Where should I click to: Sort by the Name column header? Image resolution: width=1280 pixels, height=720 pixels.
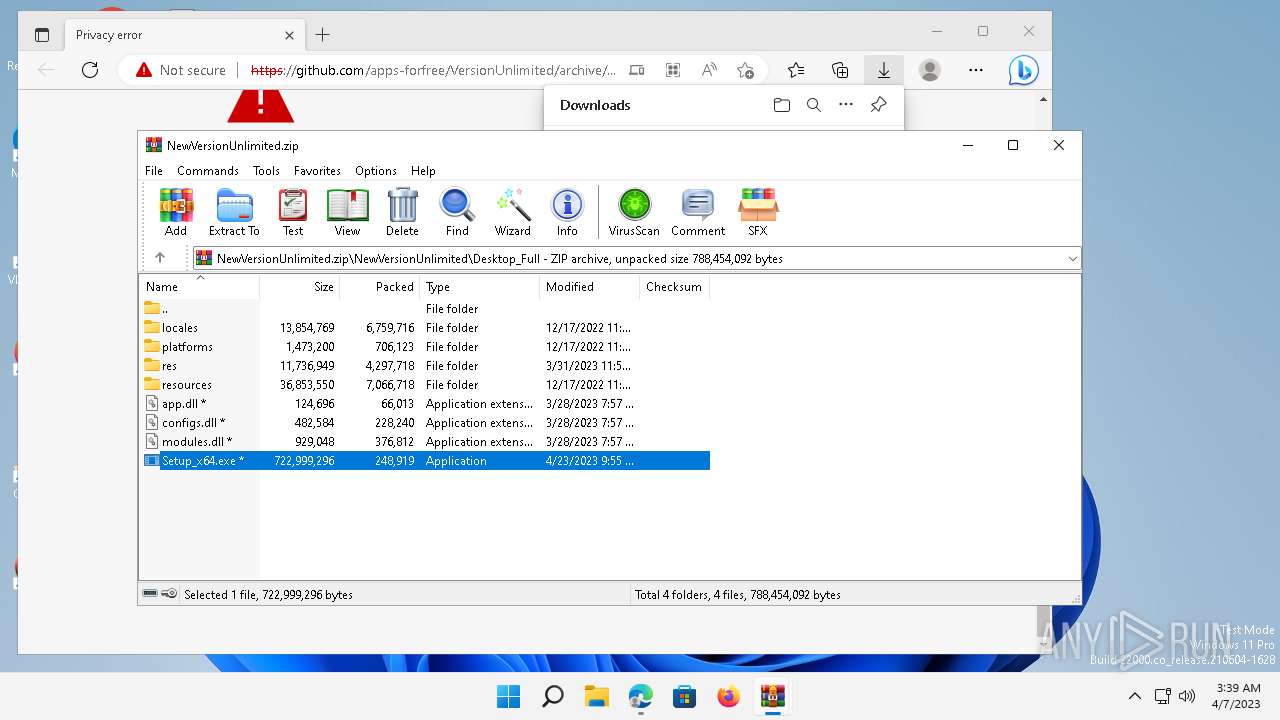[200, 287]
